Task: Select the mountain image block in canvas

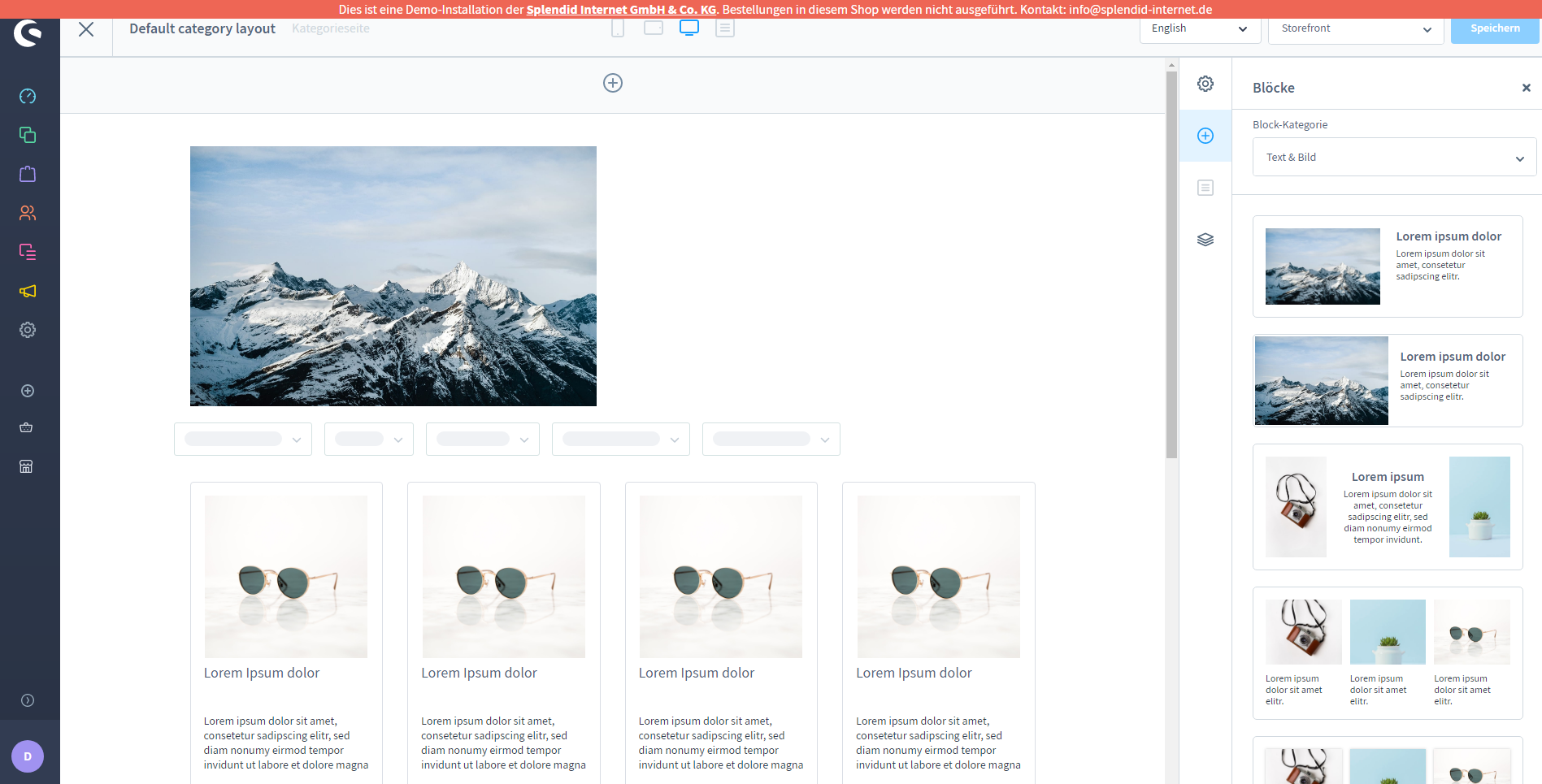Action: pos(393,276)
